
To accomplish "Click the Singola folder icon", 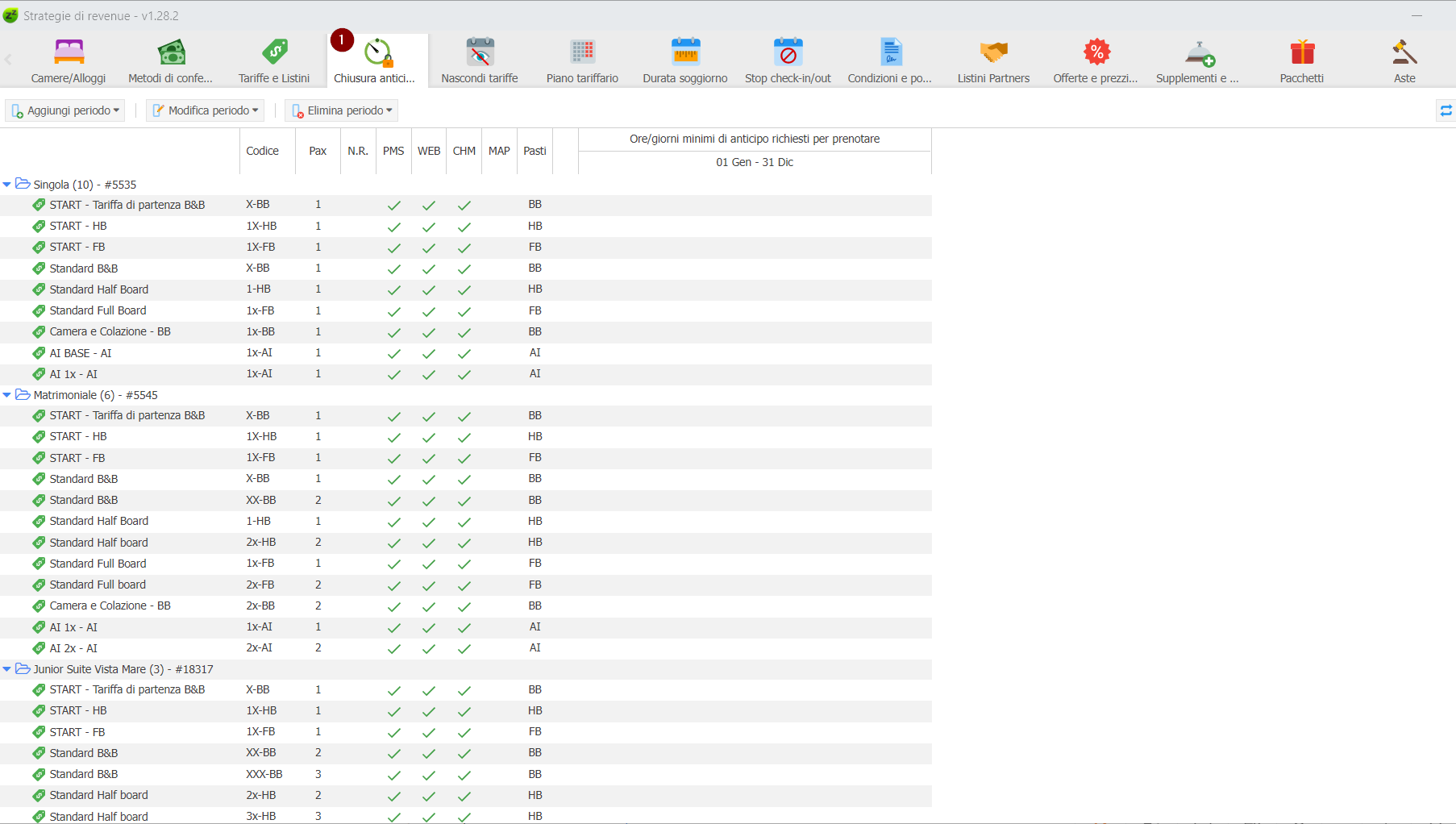I will [23, 184].
